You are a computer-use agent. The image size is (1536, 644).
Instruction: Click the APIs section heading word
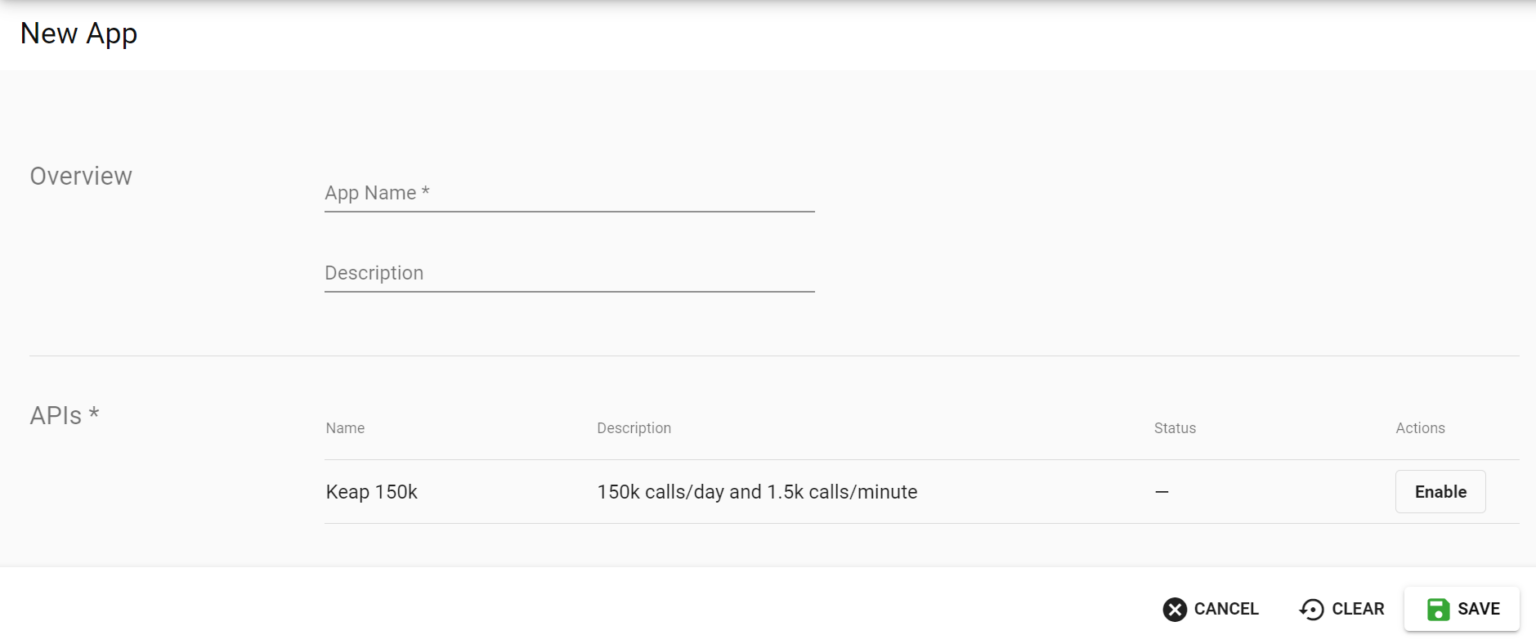click(56, 415)
